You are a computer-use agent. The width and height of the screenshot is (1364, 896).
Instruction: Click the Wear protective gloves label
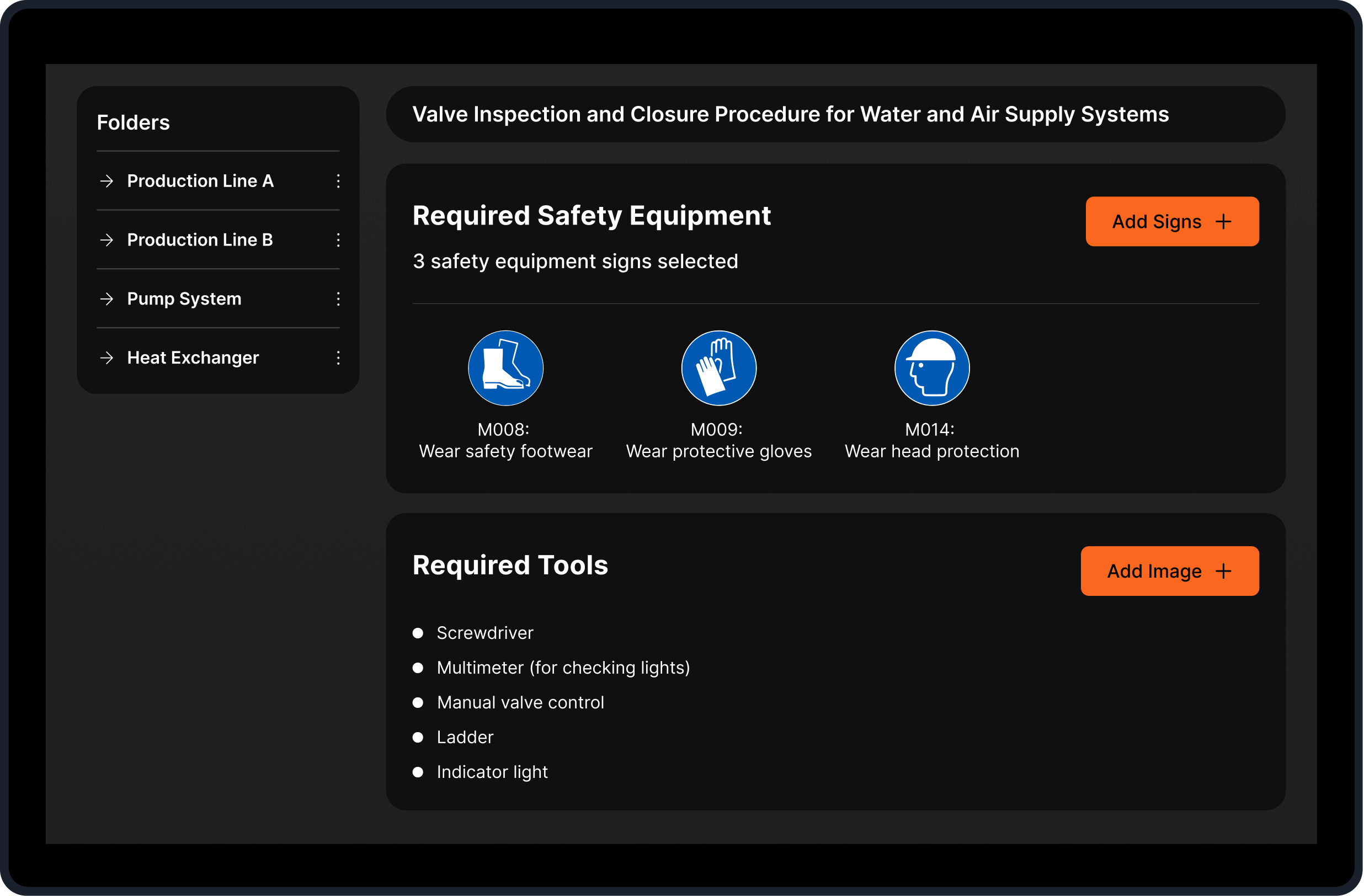(x=718, y=451)
